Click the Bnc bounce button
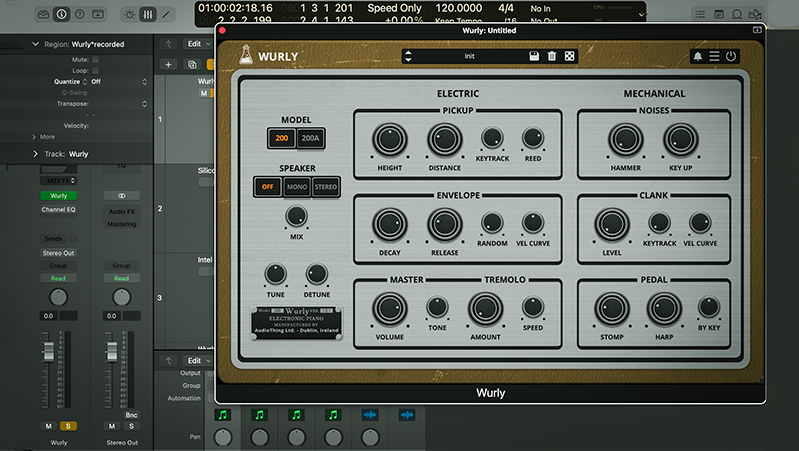Viewport: 799px width, 451px height. [131, 414]
